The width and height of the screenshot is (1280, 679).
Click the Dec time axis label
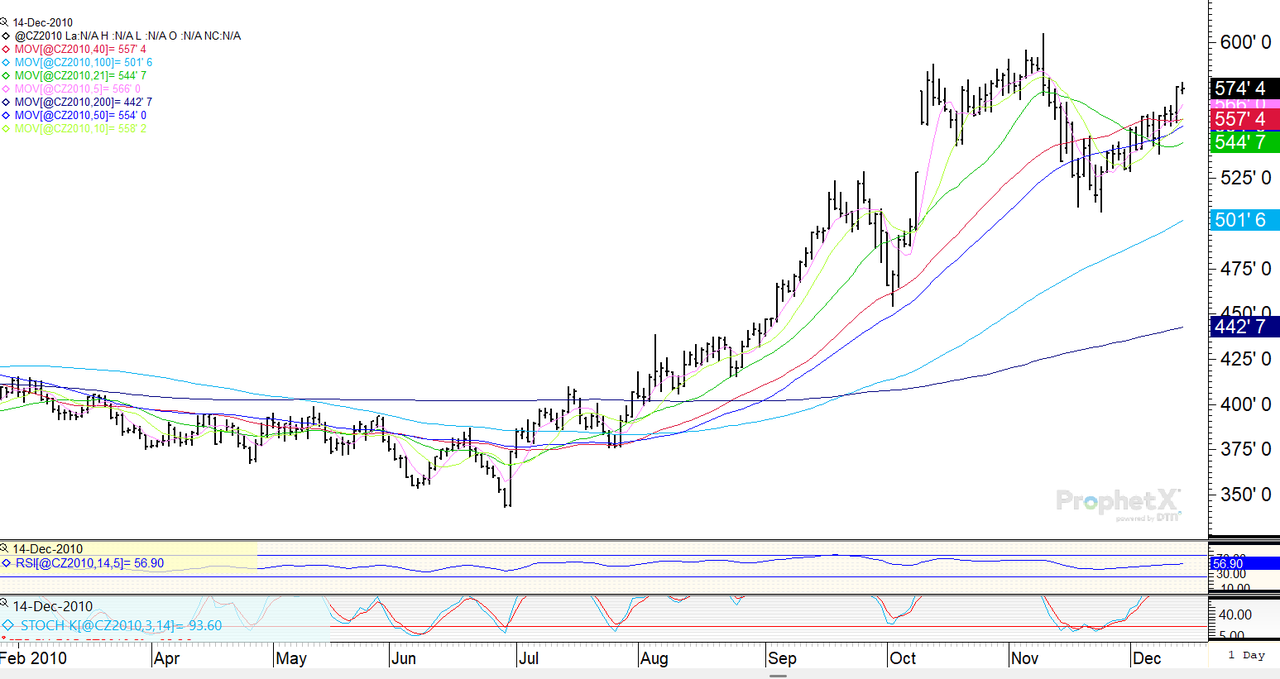[1145, 659]
